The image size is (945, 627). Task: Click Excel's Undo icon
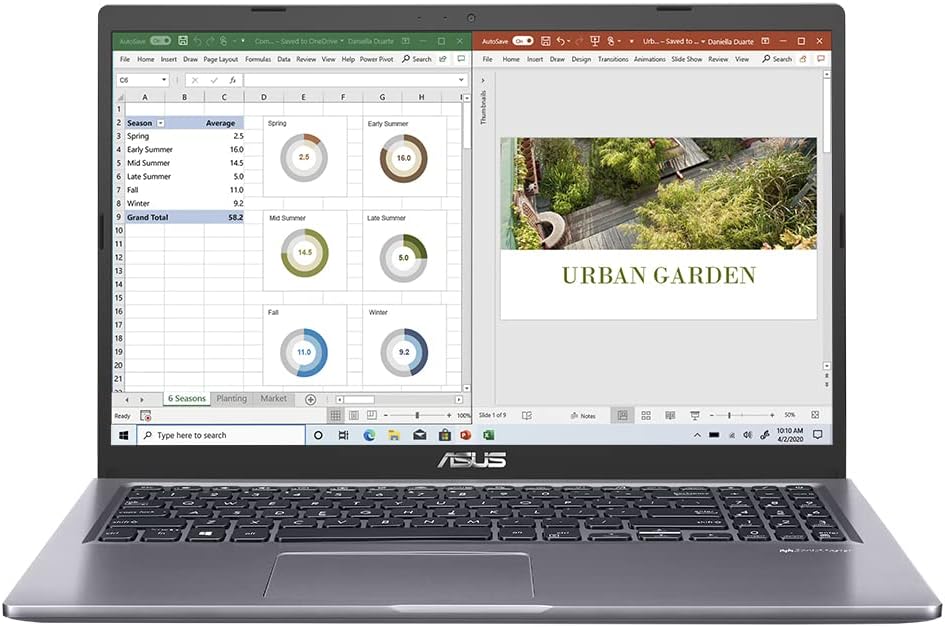pyautogui.click(x=198, y=41)
